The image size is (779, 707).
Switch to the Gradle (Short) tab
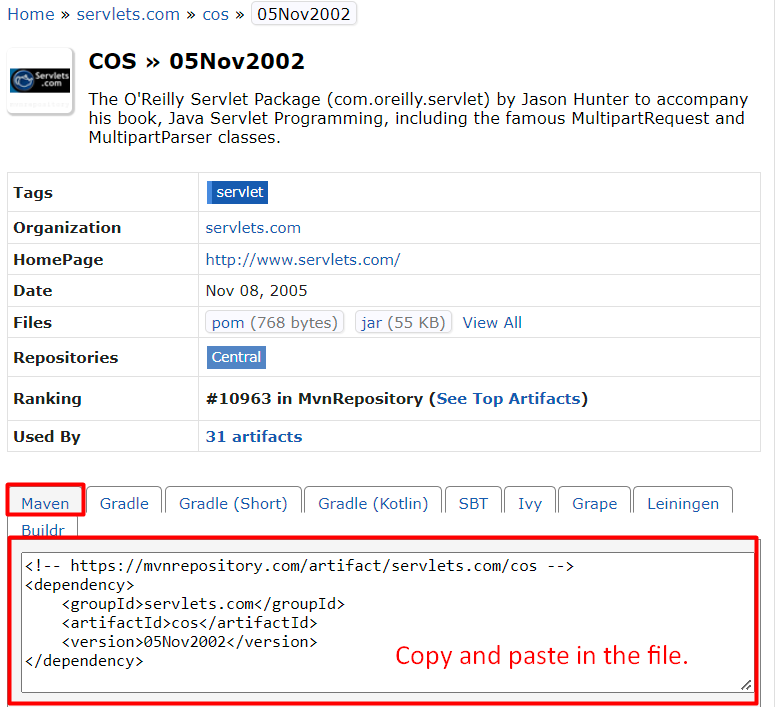233,500
